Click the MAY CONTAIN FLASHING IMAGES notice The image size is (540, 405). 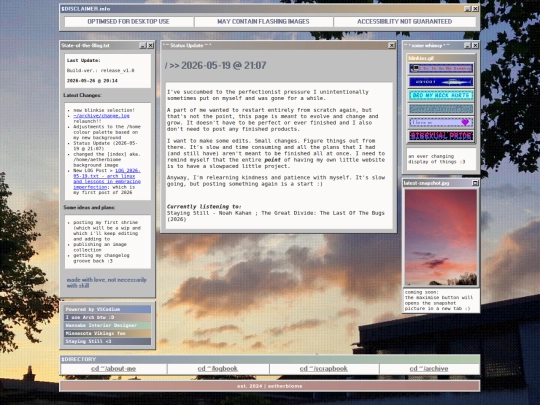click(263, 21)
